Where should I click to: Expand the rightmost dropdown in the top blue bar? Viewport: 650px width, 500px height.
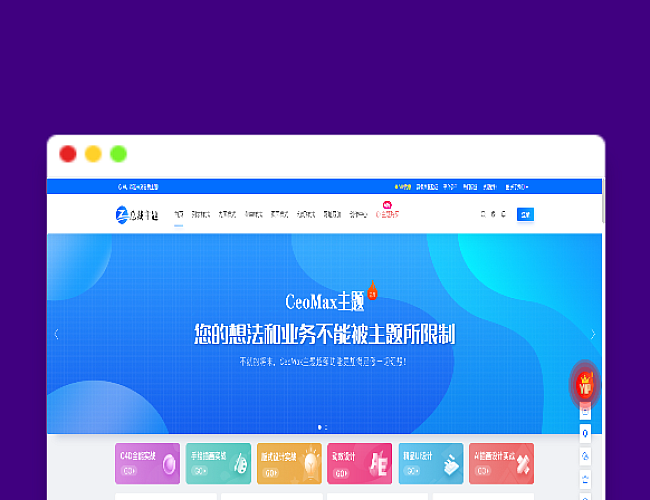coord(517,186)
